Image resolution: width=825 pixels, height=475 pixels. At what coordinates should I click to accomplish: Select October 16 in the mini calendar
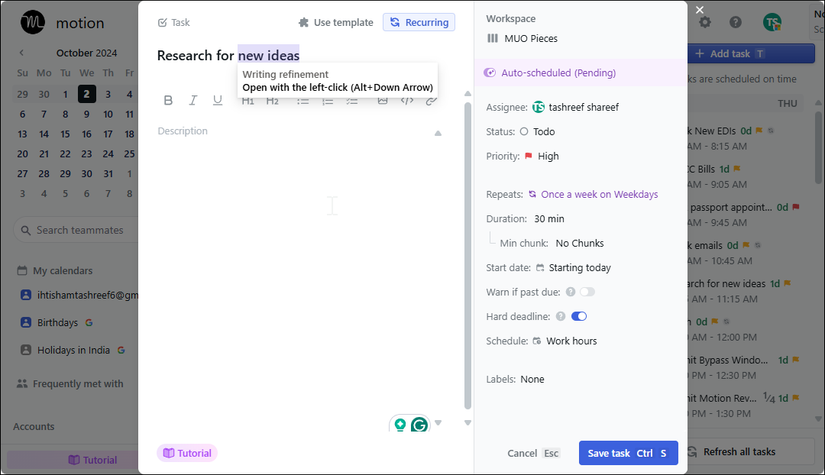(x=86, y=134)
